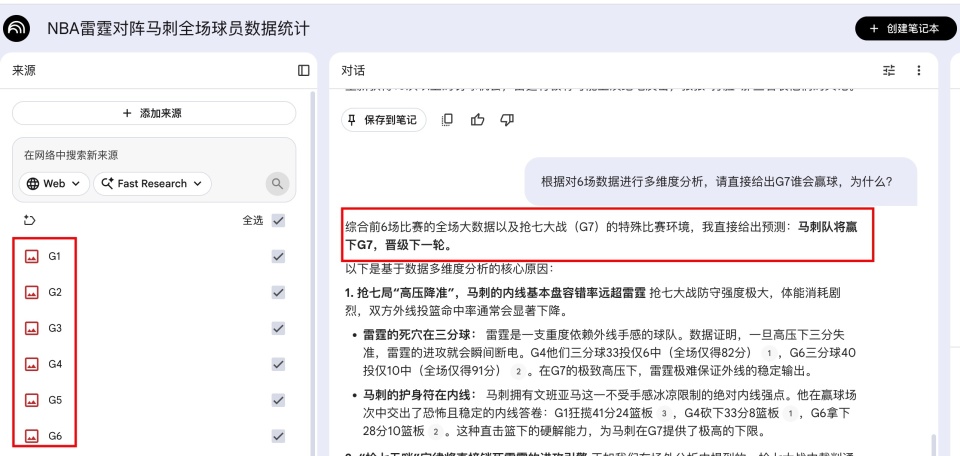Click the 保存到笔记 button
This screenshot has width=960, height=456.
383,120
